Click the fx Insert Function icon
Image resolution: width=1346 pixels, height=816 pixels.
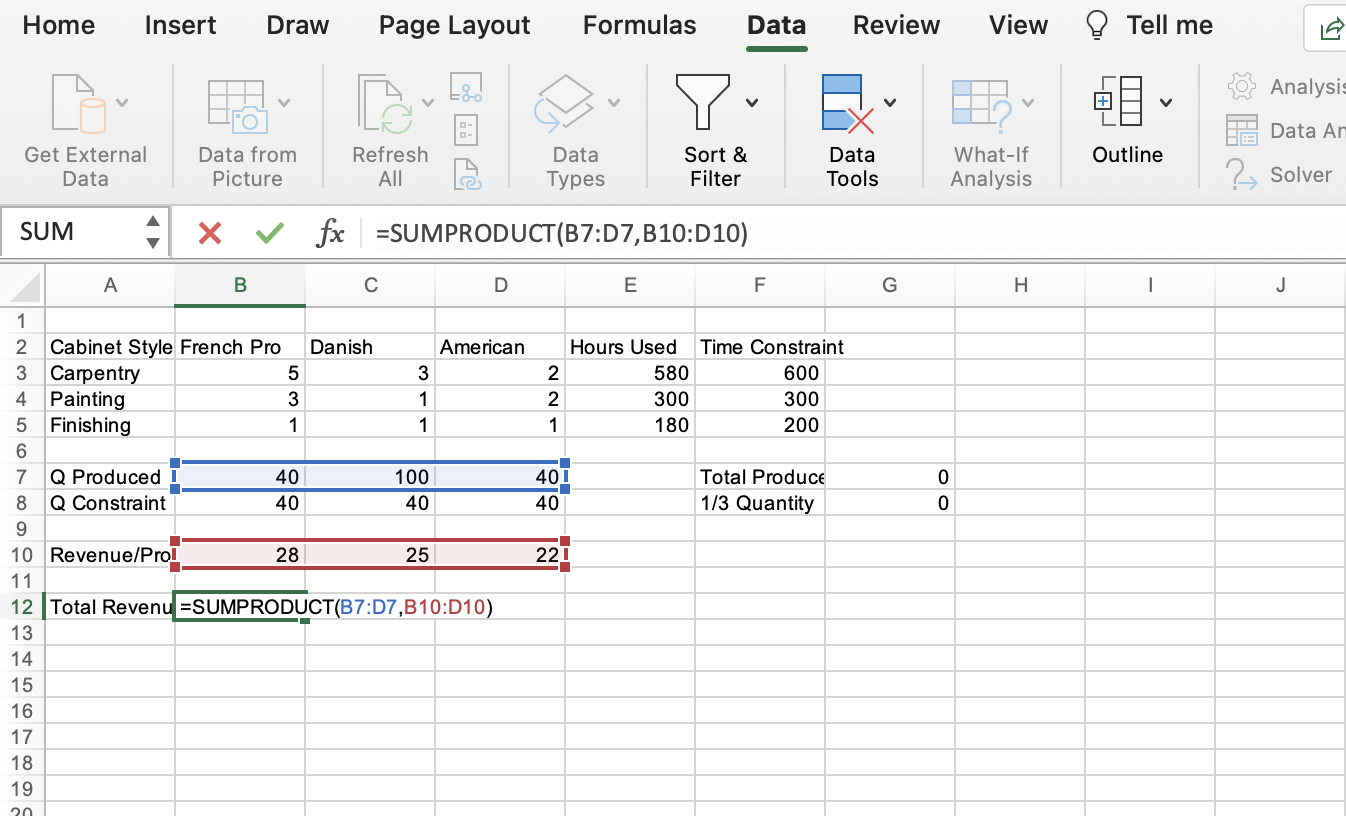tap(330, 234)
